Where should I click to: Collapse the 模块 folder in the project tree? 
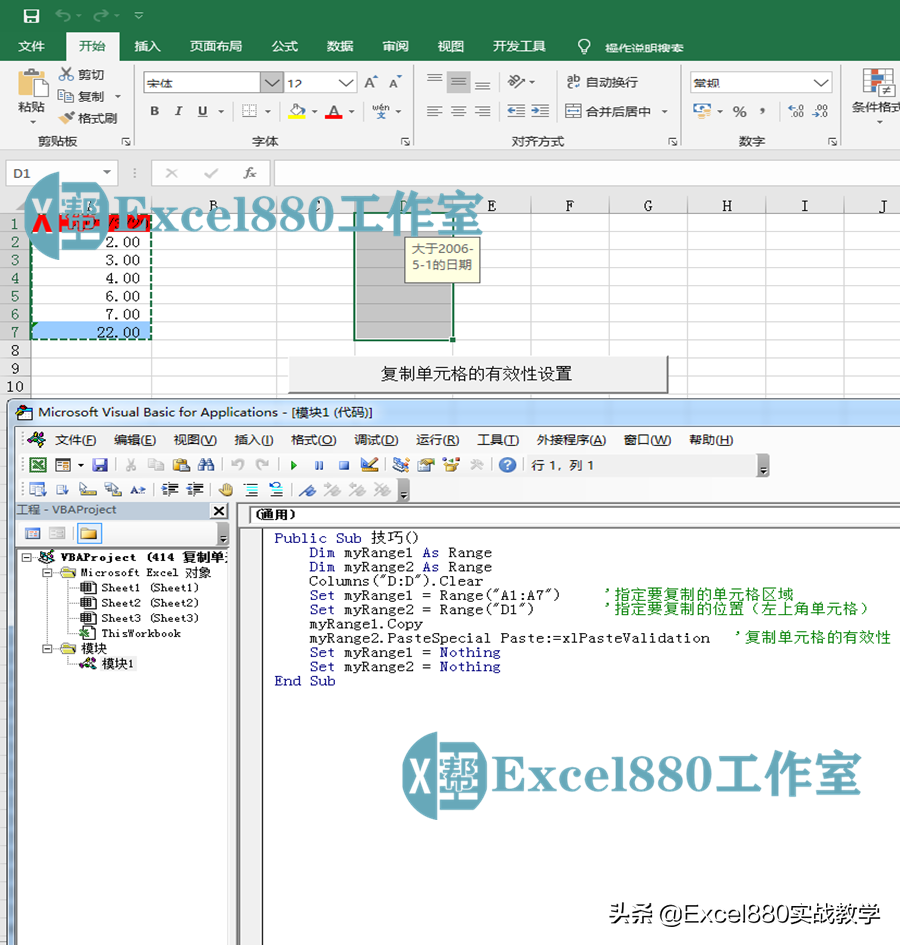pyautogui.click(x=48, y=648)
